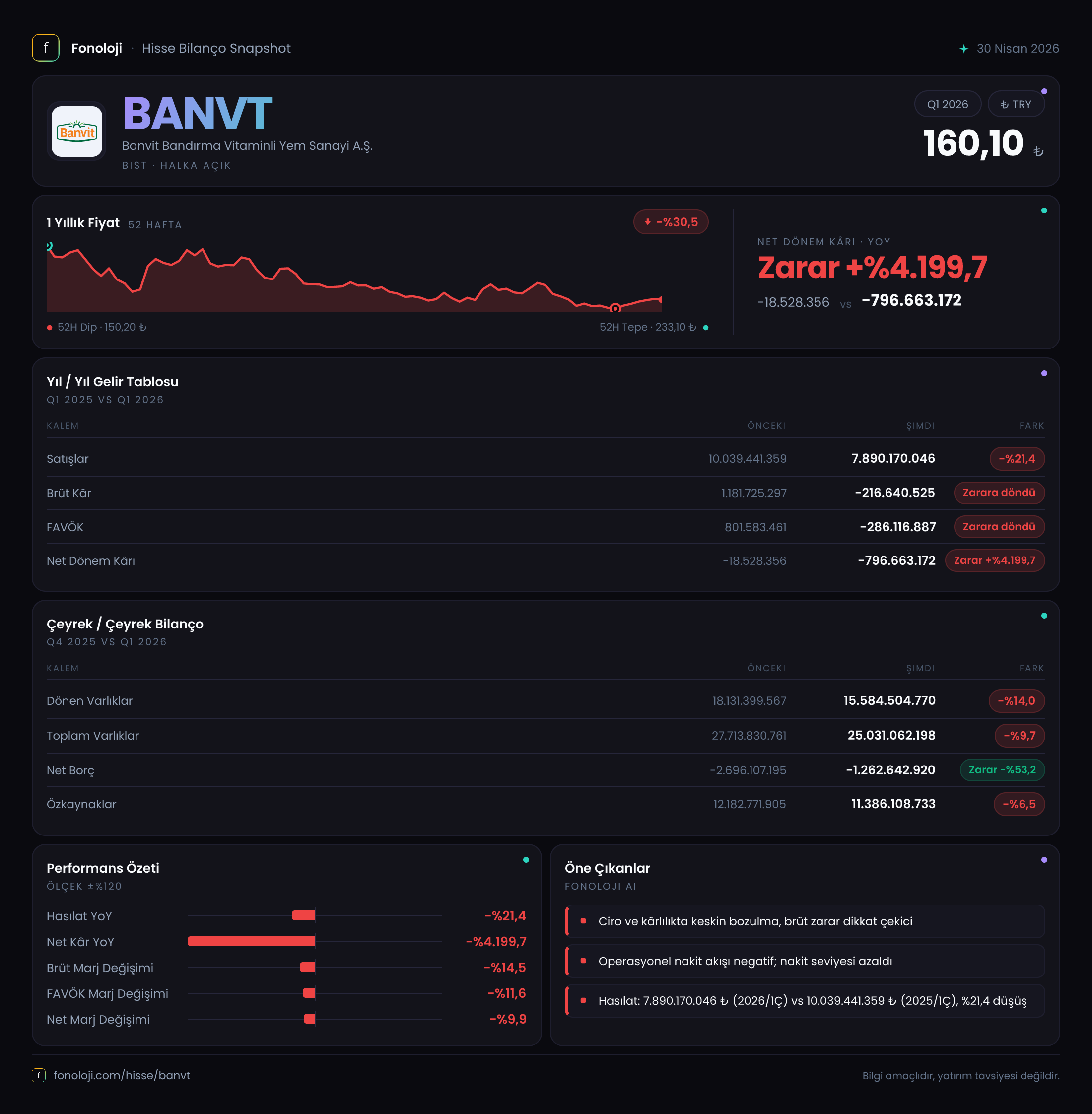
Task: Click the Hasılat YoY performance bar
Action: (x=303, y=915)
